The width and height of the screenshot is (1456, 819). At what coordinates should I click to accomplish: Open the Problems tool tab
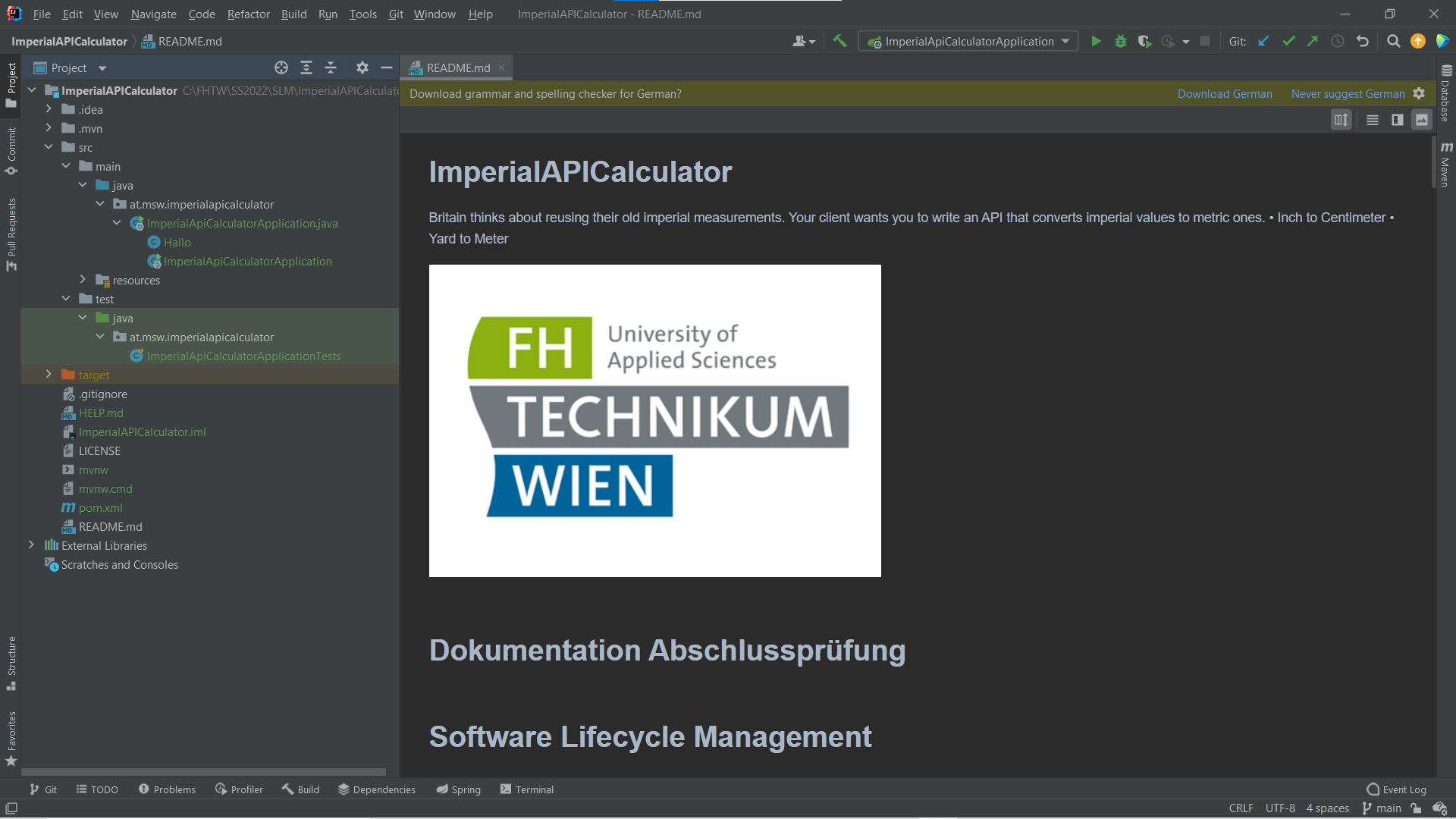click(x=167, y=789)
